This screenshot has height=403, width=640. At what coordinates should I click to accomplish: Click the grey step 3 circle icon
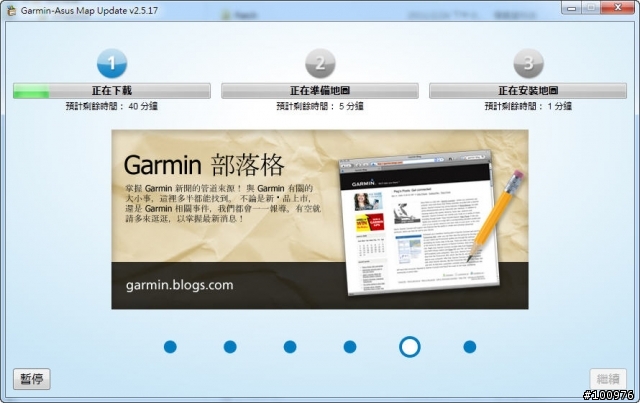528,63
